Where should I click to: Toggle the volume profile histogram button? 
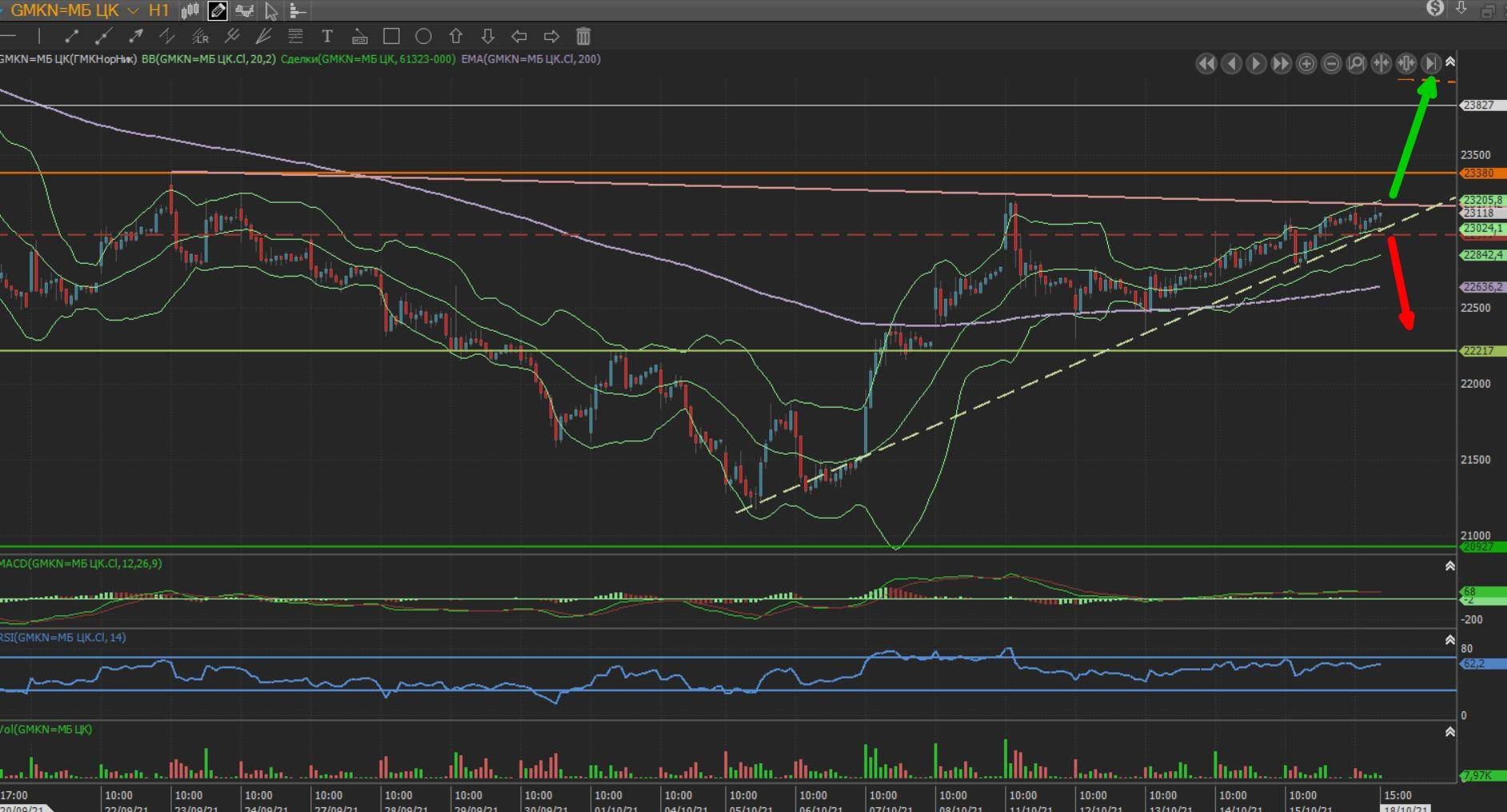(297, 10)
